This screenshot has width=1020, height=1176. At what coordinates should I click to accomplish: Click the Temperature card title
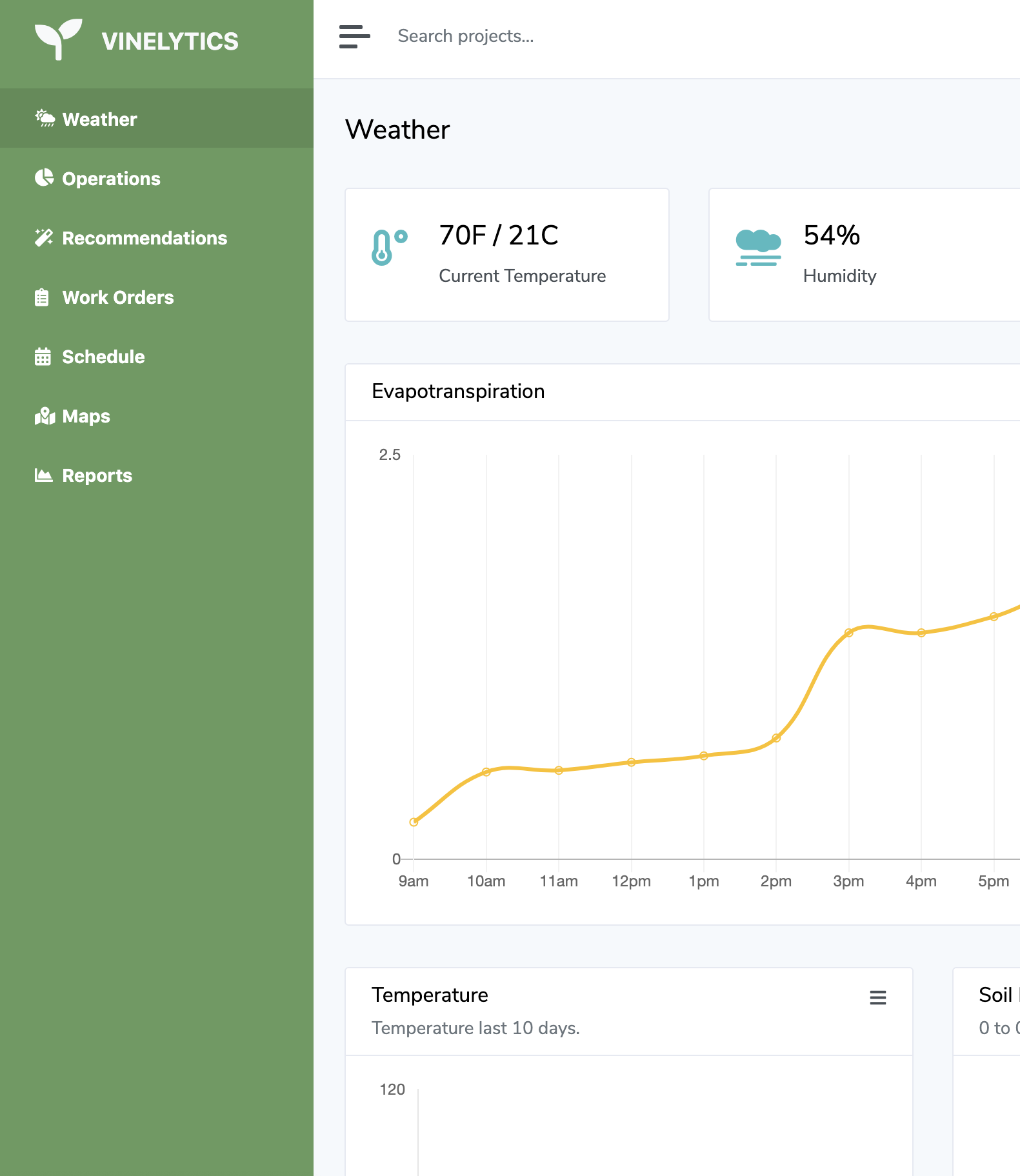click(430, 995)
